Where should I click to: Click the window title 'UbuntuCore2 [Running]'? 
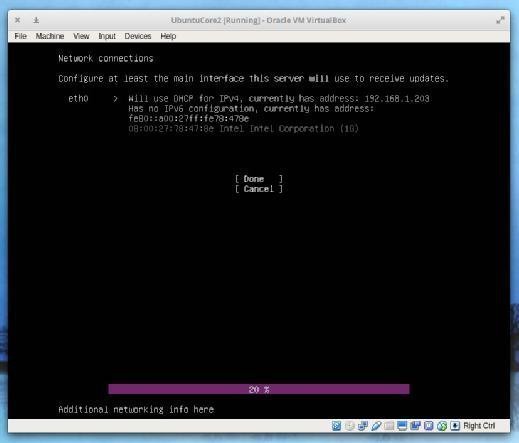215,20
